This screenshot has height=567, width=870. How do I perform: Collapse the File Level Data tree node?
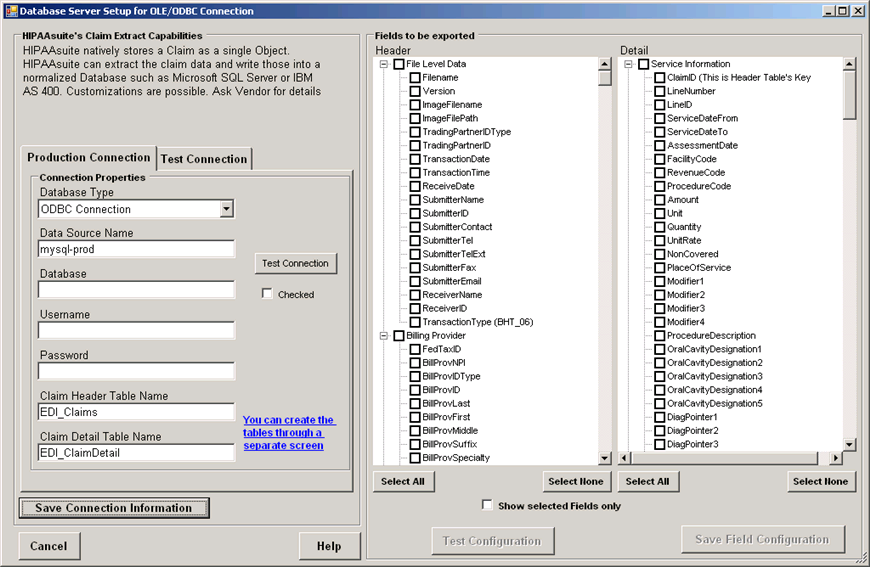(383, 64)
